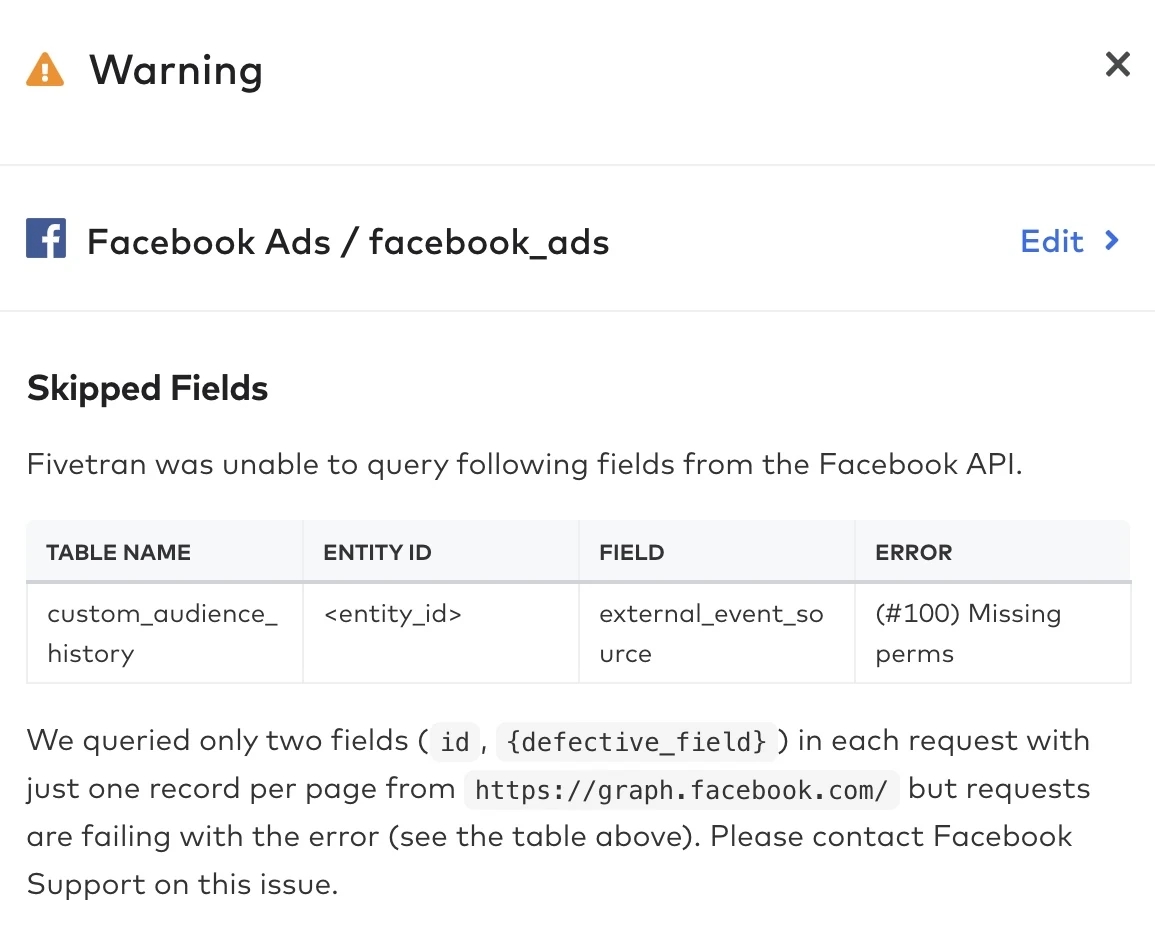Viewport: 1155px width, 933px height.
Task: Click the (#100) Missing perms error cell
Action: [968, 633]
